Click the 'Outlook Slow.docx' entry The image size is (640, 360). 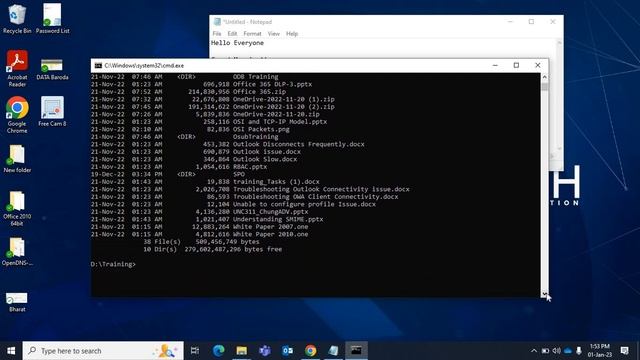pos(265,159)
